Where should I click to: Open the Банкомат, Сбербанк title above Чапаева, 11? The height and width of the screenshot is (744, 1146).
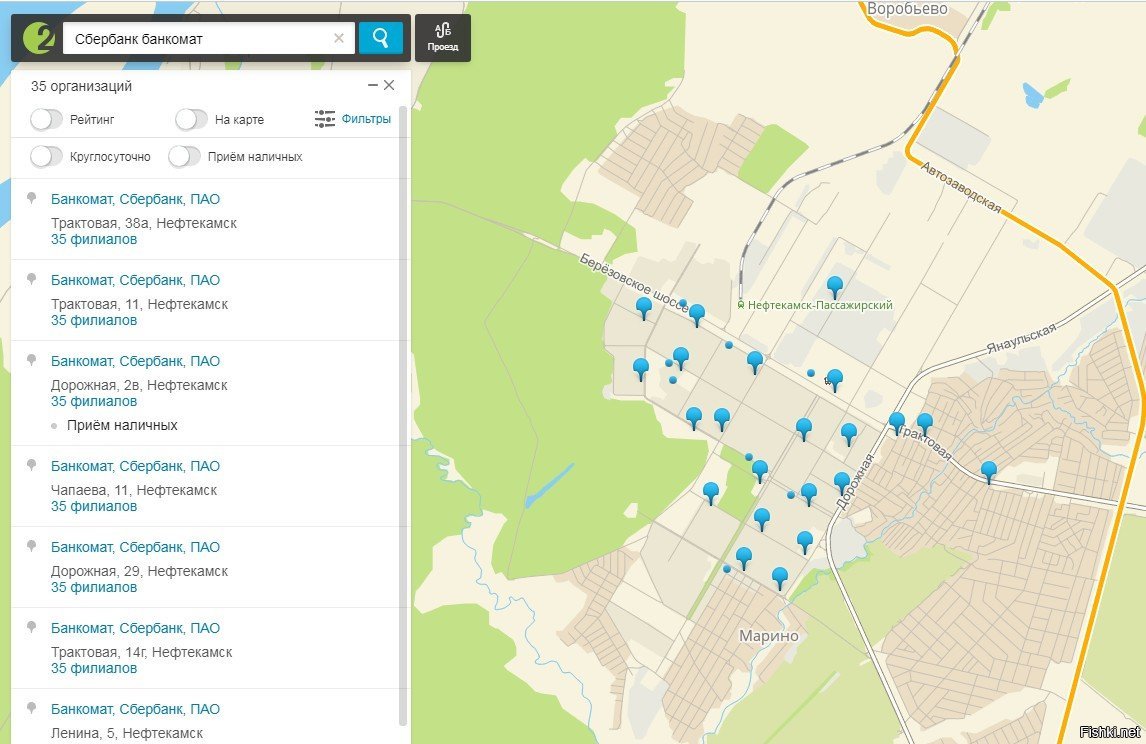coord(135,467)
